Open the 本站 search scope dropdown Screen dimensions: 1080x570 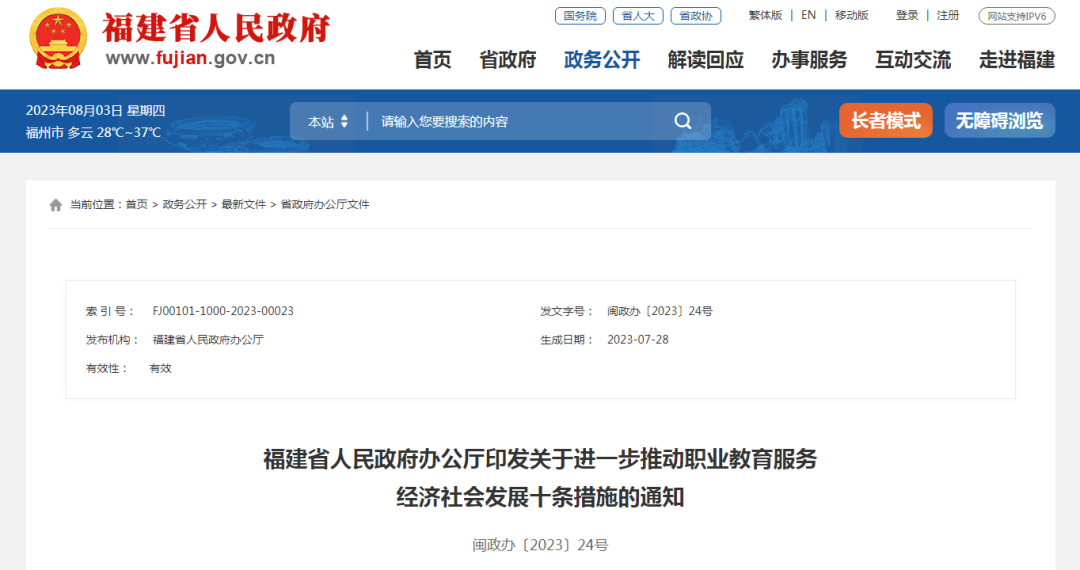pos(328,122)
